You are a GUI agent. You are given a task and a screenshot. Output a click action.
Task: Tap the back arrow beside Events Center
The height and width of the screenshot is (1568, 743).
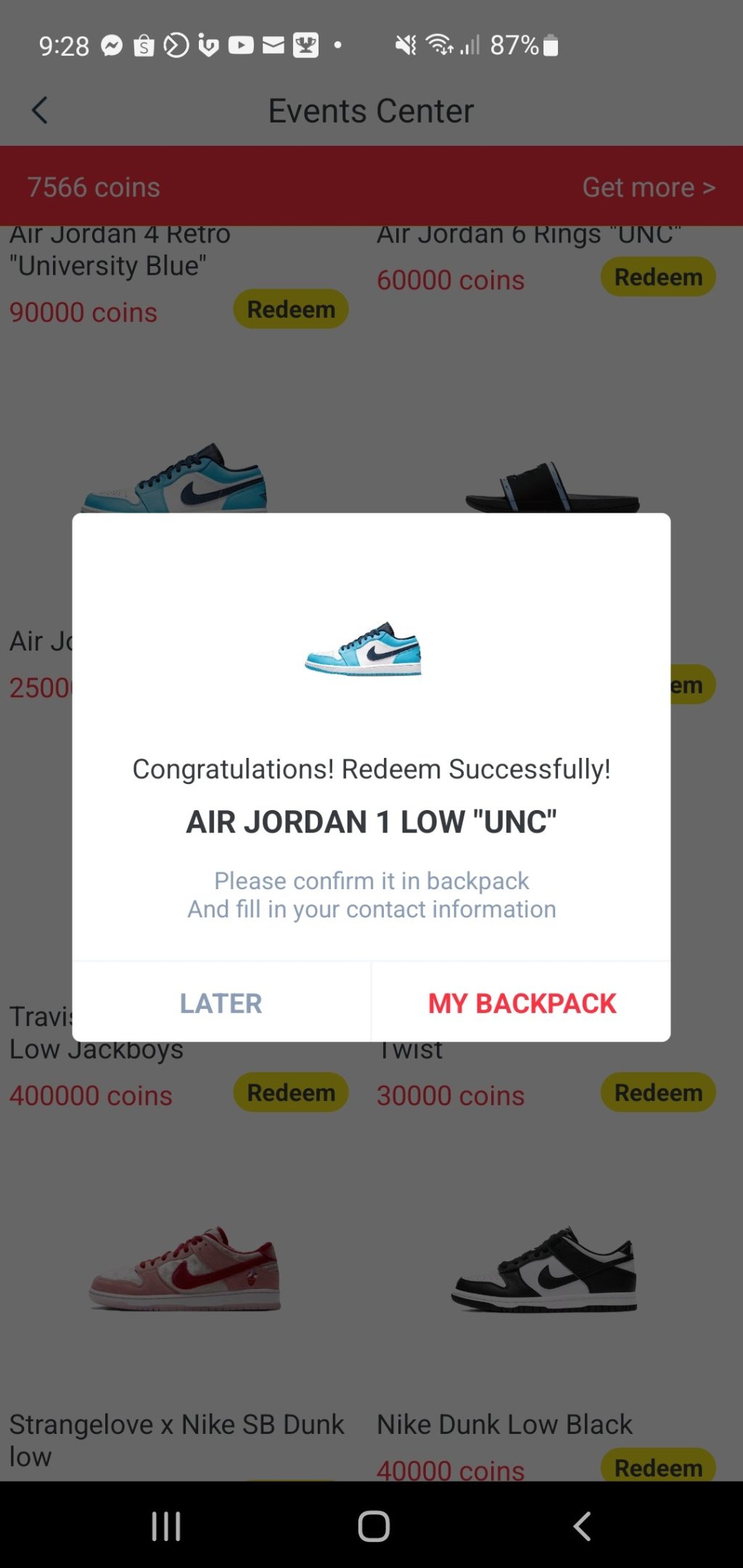[x=40, y=111]
